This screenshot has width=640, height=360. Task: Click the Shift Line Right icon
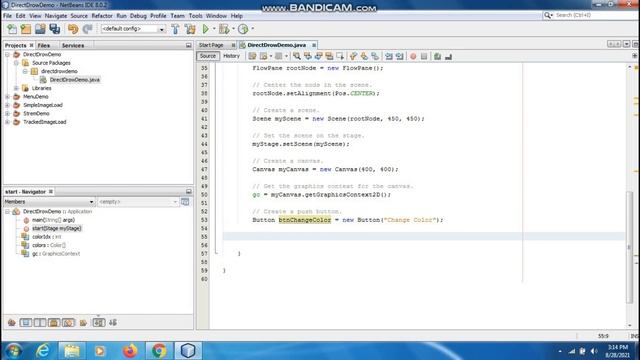[x=400, y=56]
